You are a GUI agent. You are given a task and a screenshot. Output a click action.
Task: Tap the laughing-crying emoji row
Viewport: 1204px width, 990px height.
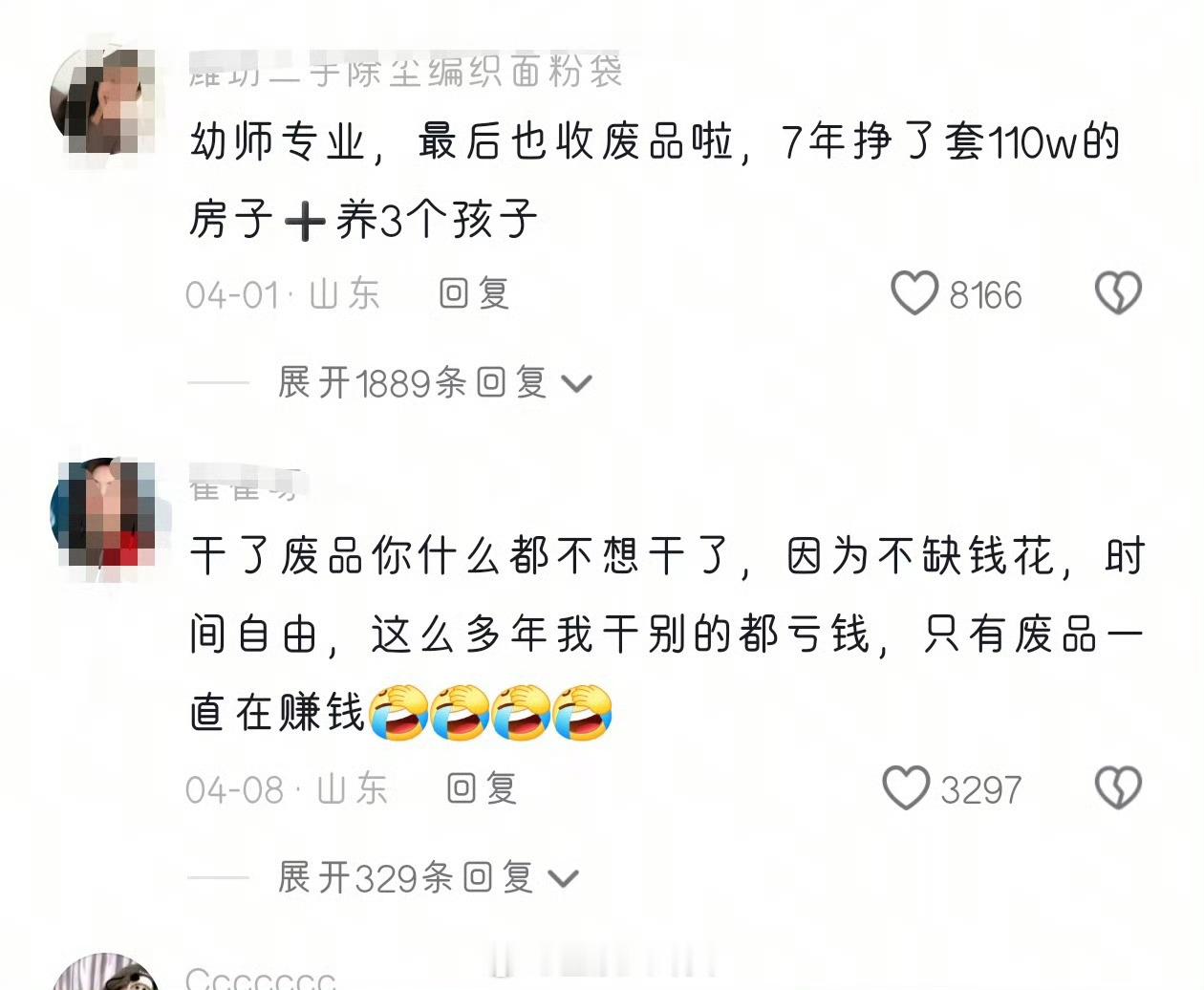[490, 713]
